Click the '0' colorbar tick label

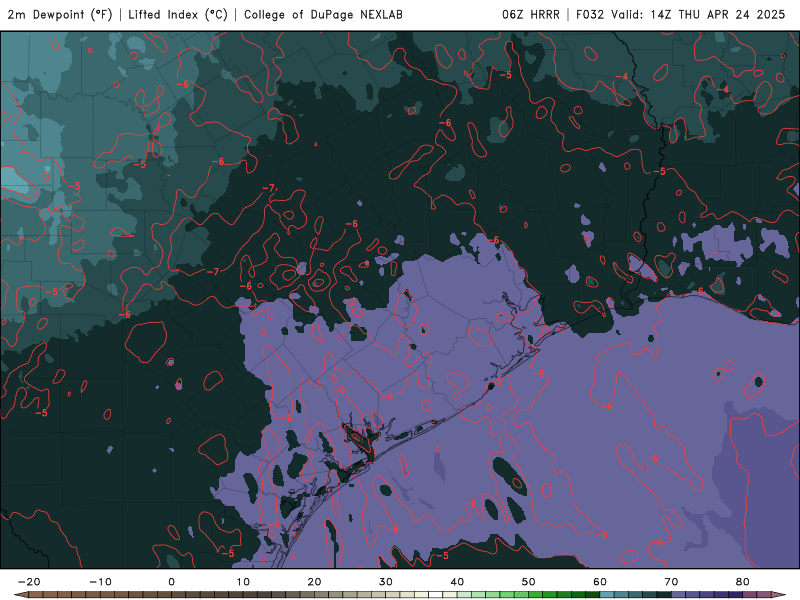point(171,582)
